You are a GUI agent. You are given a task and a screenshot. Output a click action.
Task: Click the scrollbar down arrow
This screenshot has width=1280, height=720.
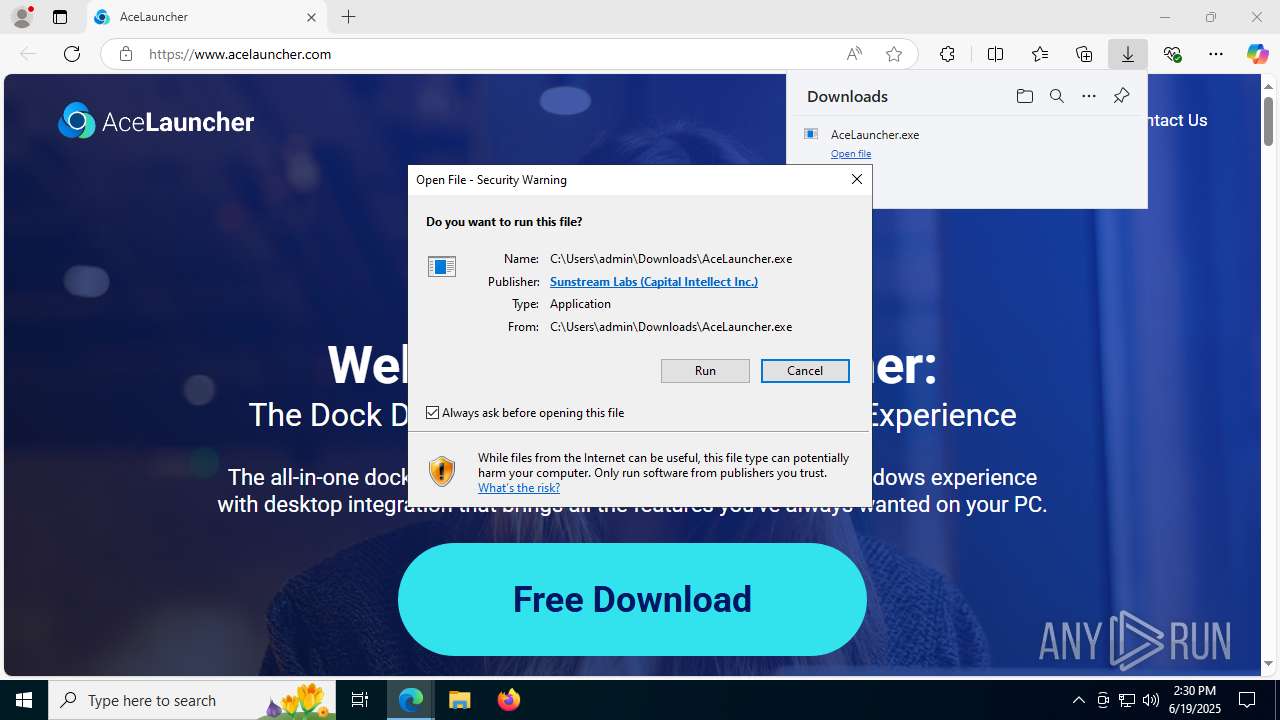(1269, 663)
